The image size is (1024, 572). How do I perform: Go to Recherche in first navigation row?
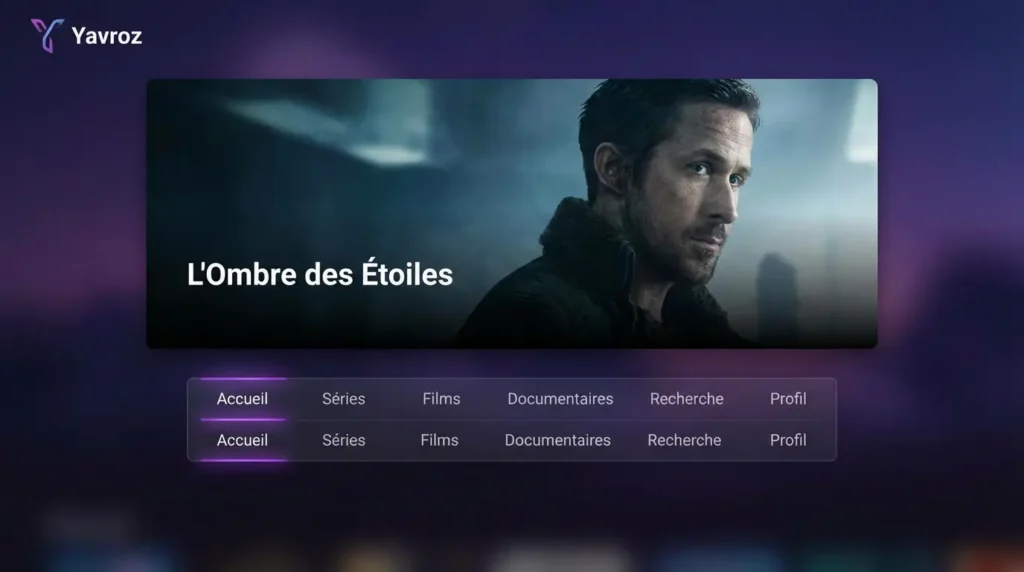[686, 399]
